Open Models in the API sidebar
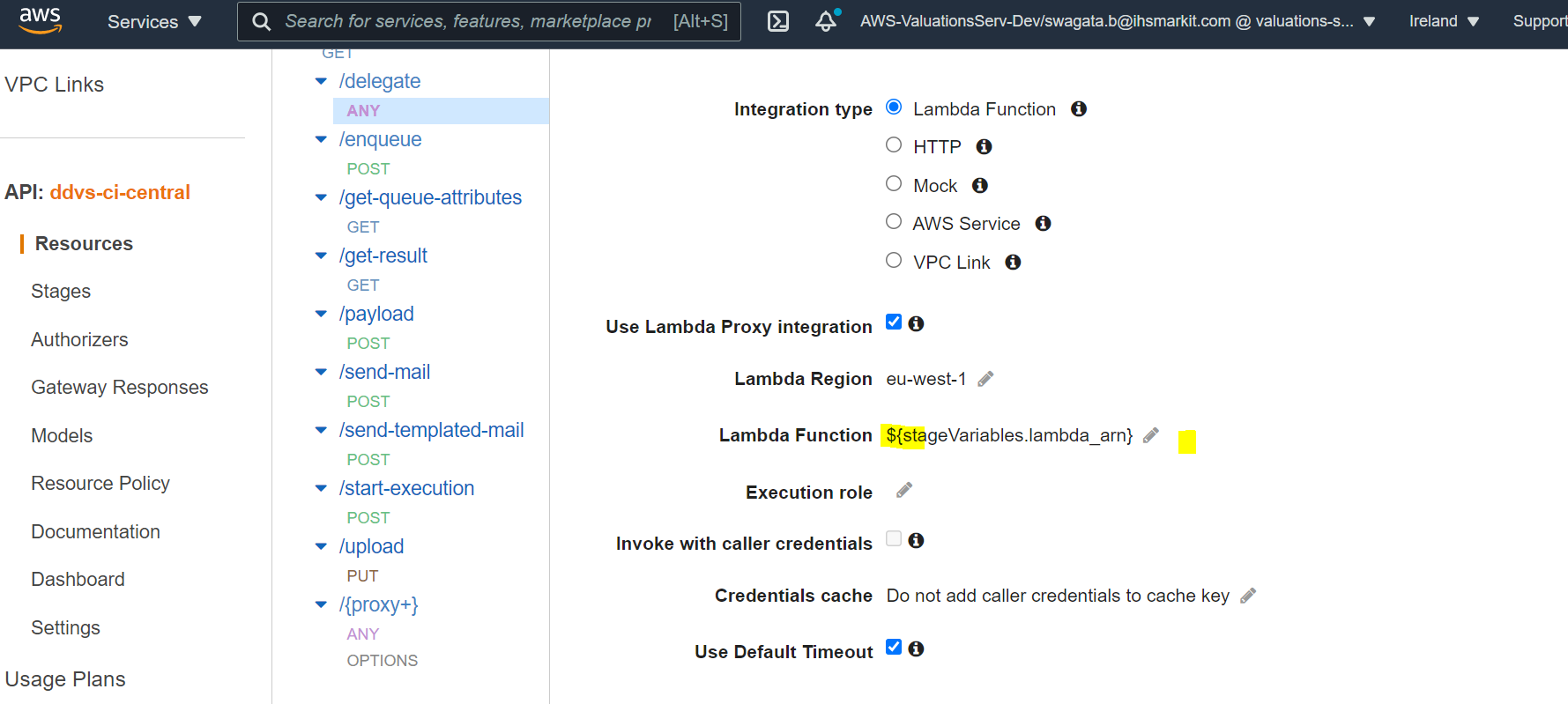1568x704 pixels. point(62,435)
